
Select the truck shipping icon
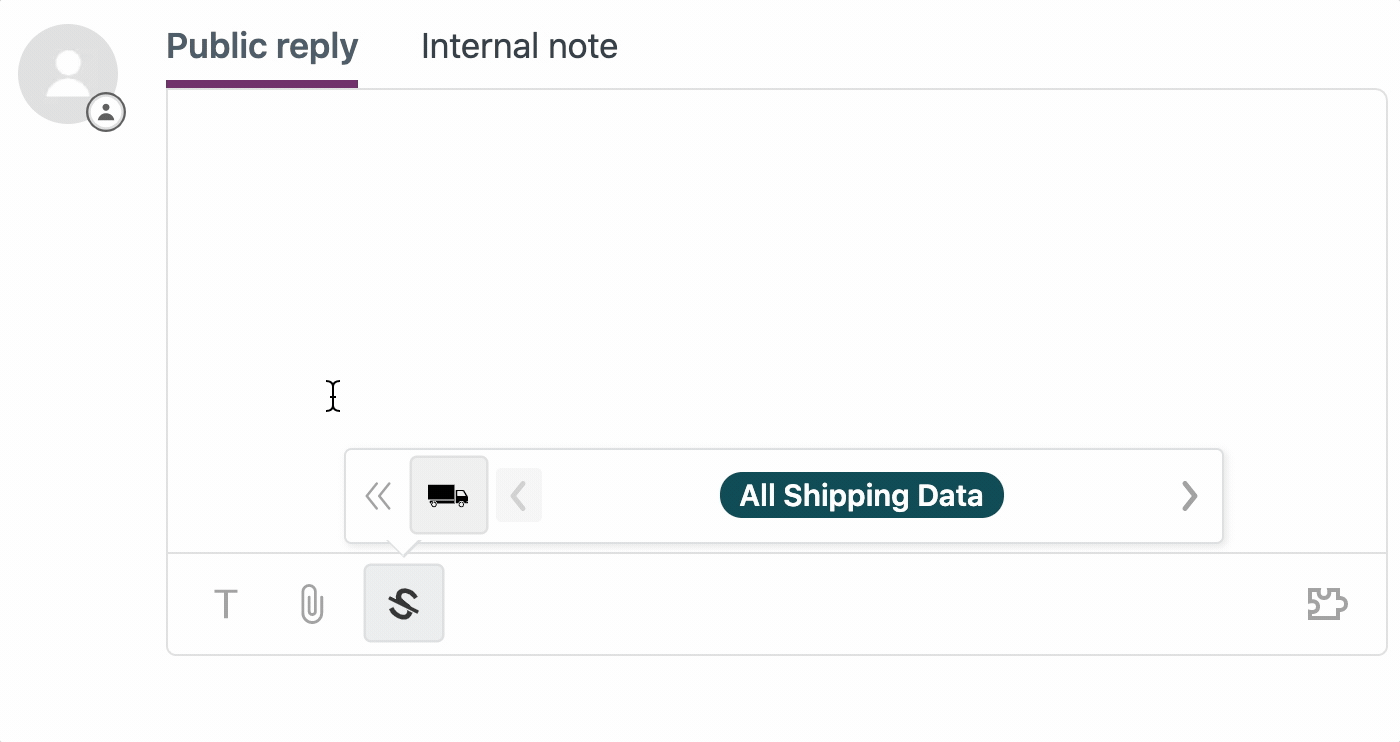point(449,495)
